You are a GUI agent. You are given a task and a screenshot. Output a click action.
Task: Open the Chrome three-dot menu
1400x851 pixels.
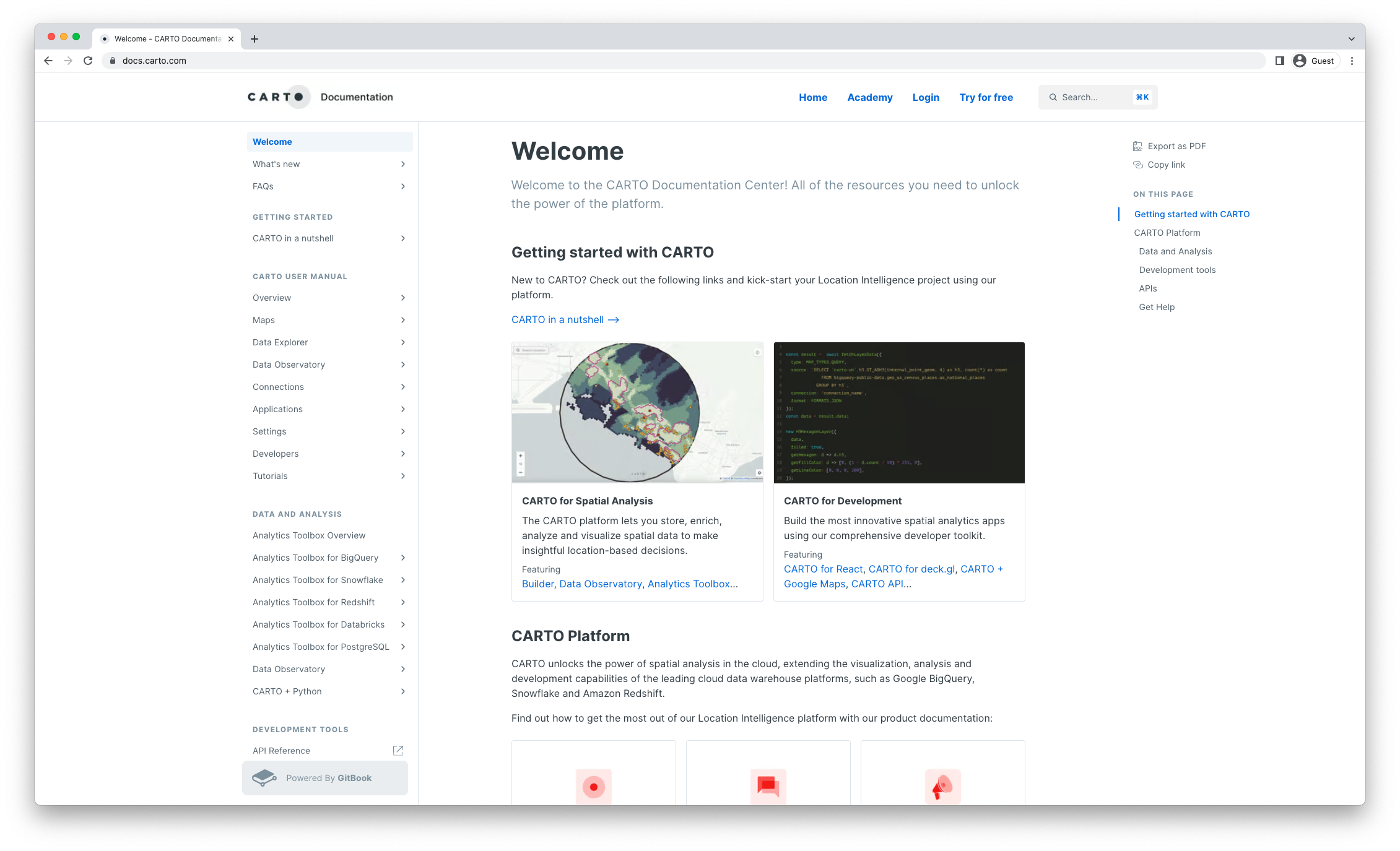pos(1352,61)
